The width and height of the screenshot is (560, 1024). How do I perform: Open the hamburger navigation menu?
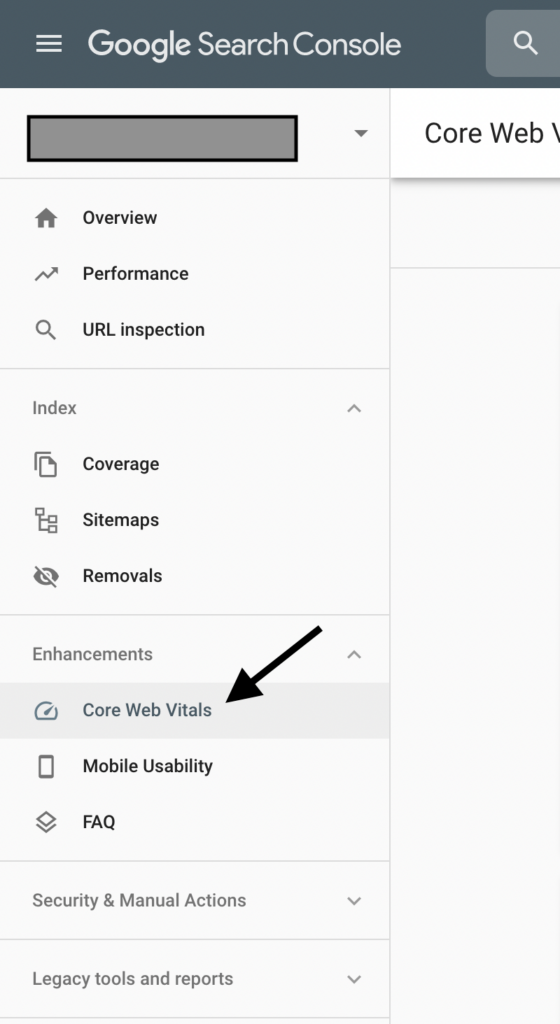tap(49, 44)
